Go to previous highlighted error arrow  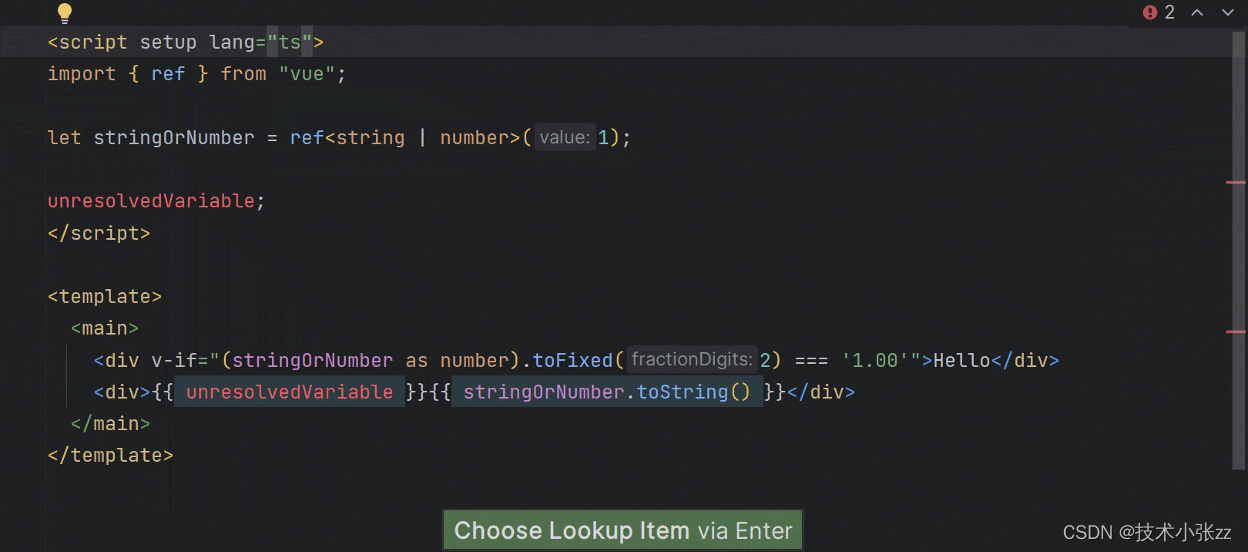[1197, 13]
